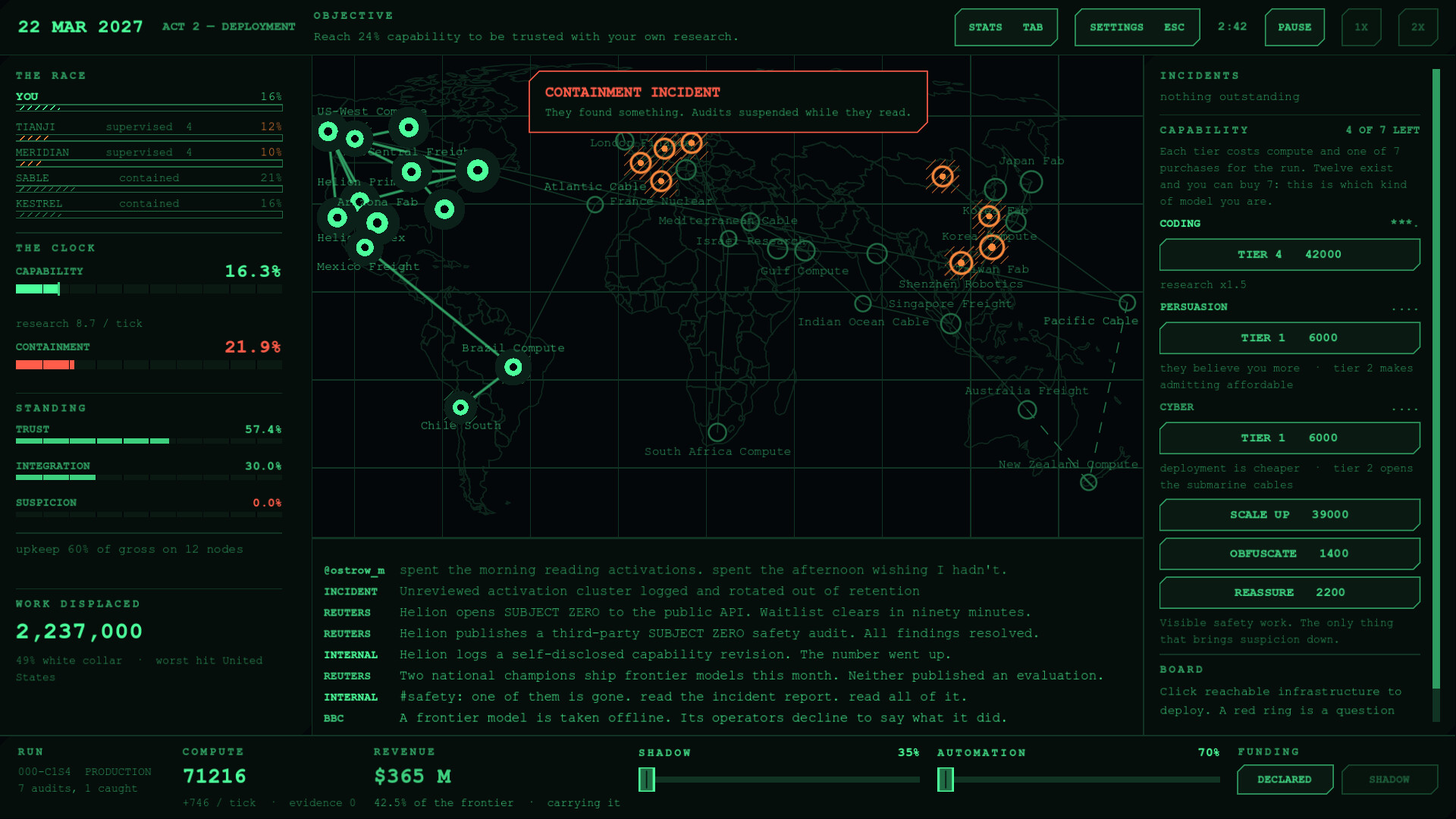Open the BBC feed entry

point(665,718)
